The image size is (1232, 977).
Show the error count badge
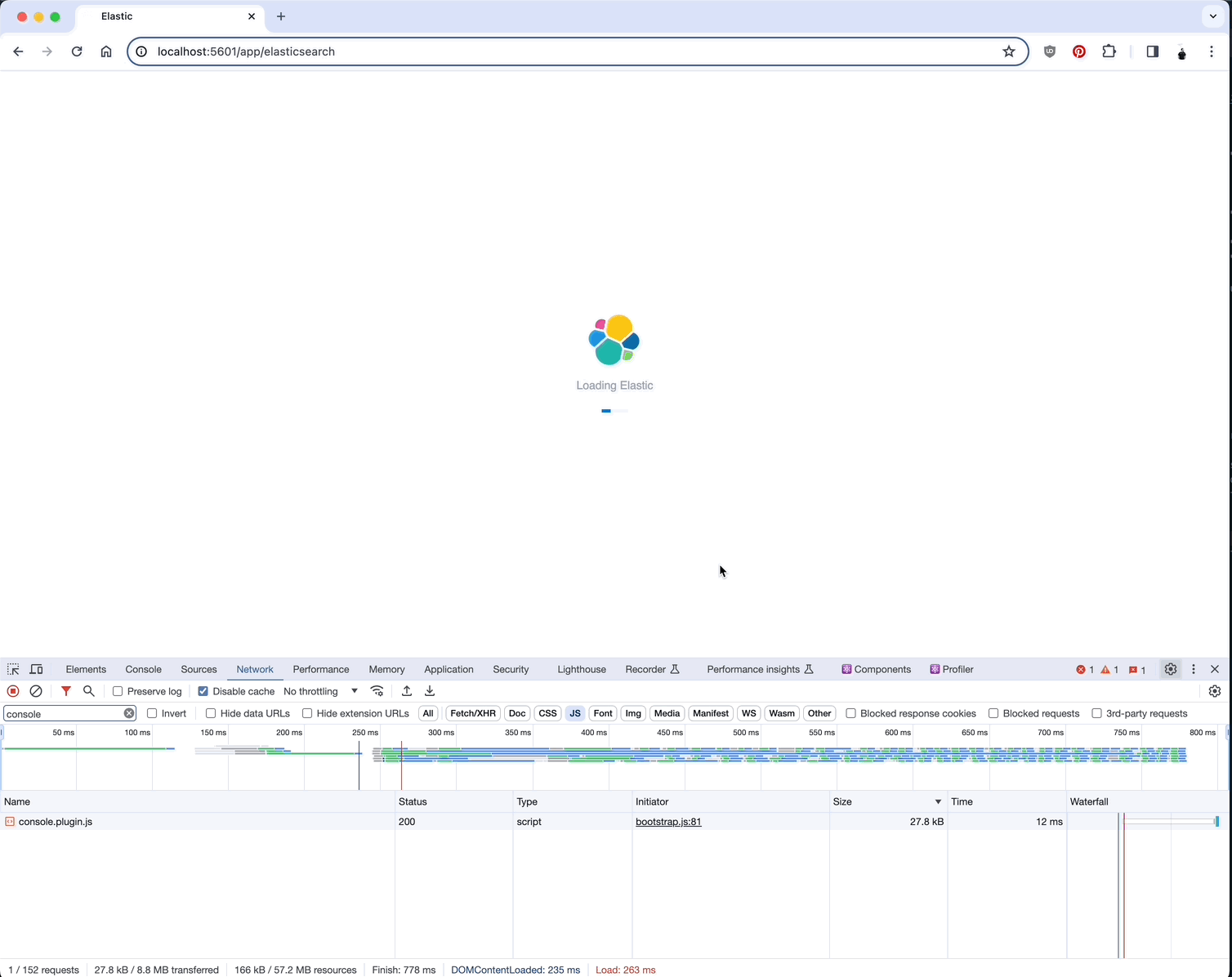(1085, 670)
